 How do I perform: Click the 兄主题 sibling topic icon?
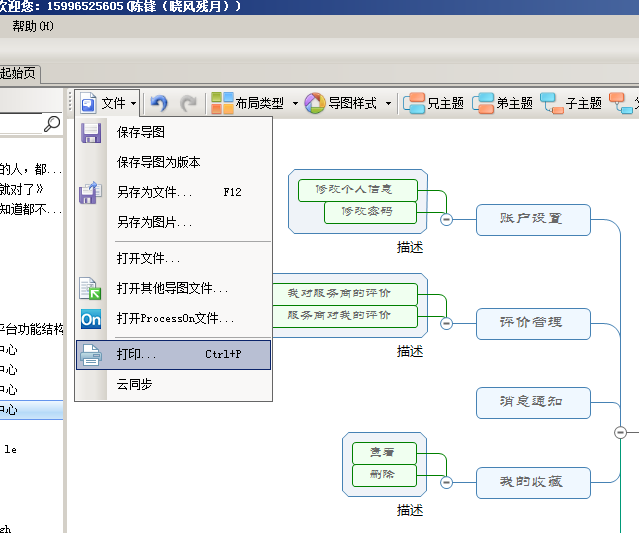(x=434, y=103)
